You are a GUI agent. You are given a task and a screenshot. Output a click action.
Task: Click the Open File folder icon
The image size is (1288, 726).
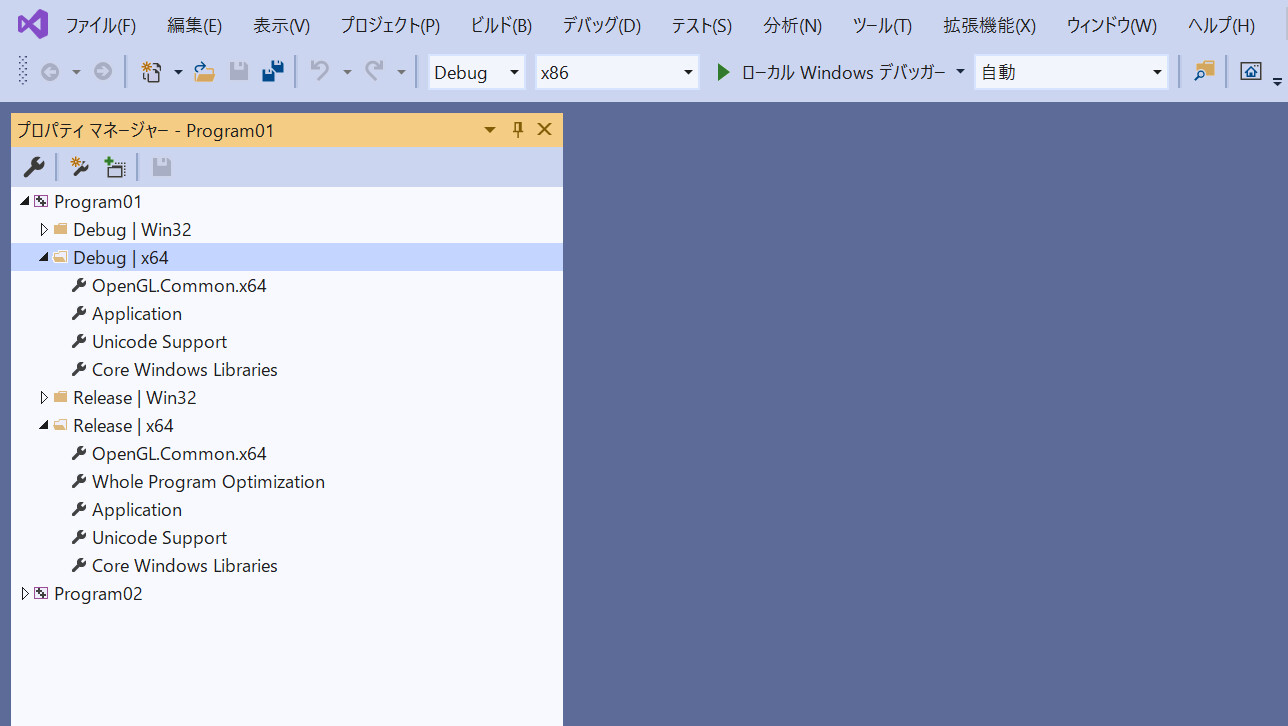pyautogui.click(x=204, y=72)
